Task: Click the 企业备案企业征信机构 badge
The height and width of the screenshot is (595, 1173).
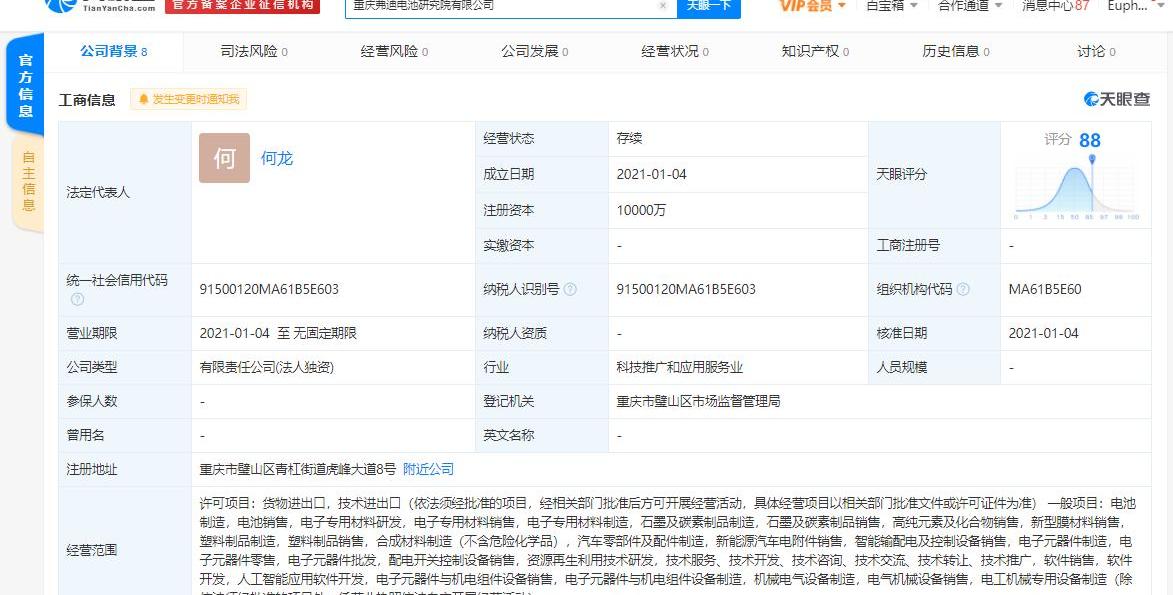Action: tap(245, 6)
